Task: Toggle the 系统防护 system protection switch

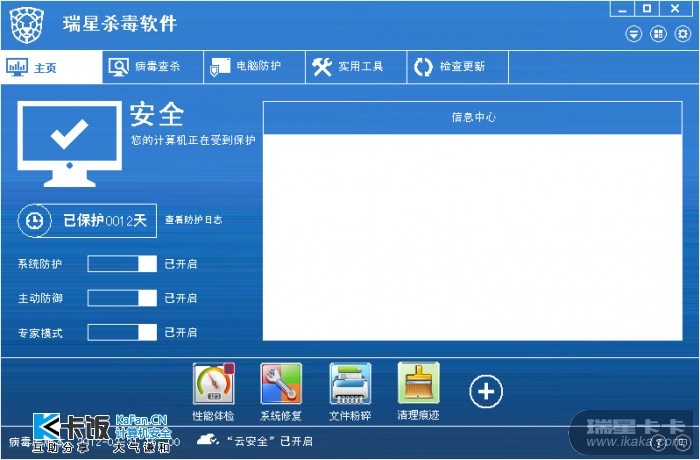Action: pos(122,264)
